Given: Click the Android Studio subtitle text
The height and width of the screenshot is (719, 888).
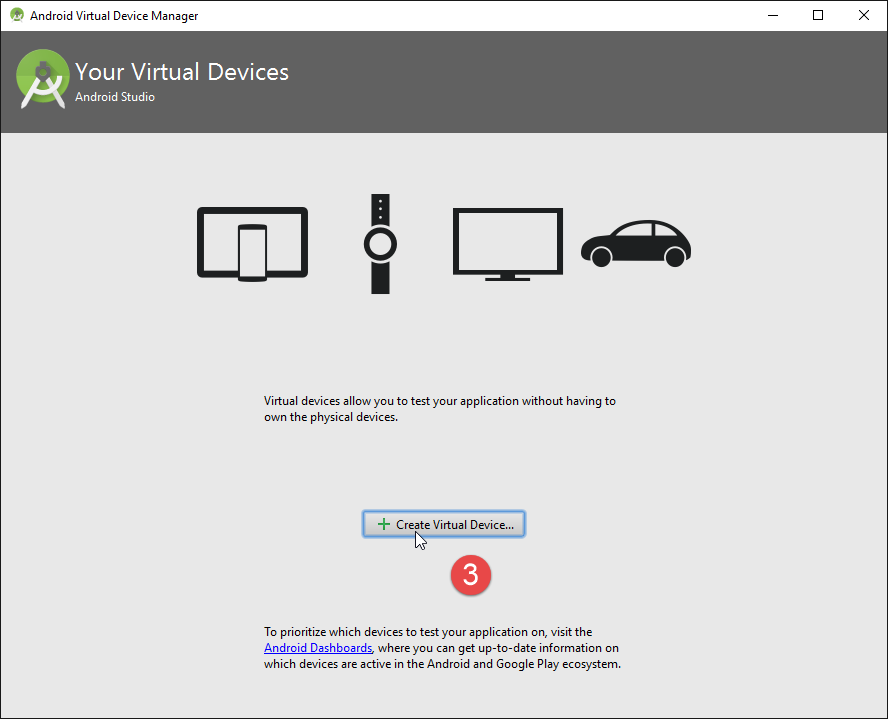Looking at the screenshot, I should [x=115, y=97].
